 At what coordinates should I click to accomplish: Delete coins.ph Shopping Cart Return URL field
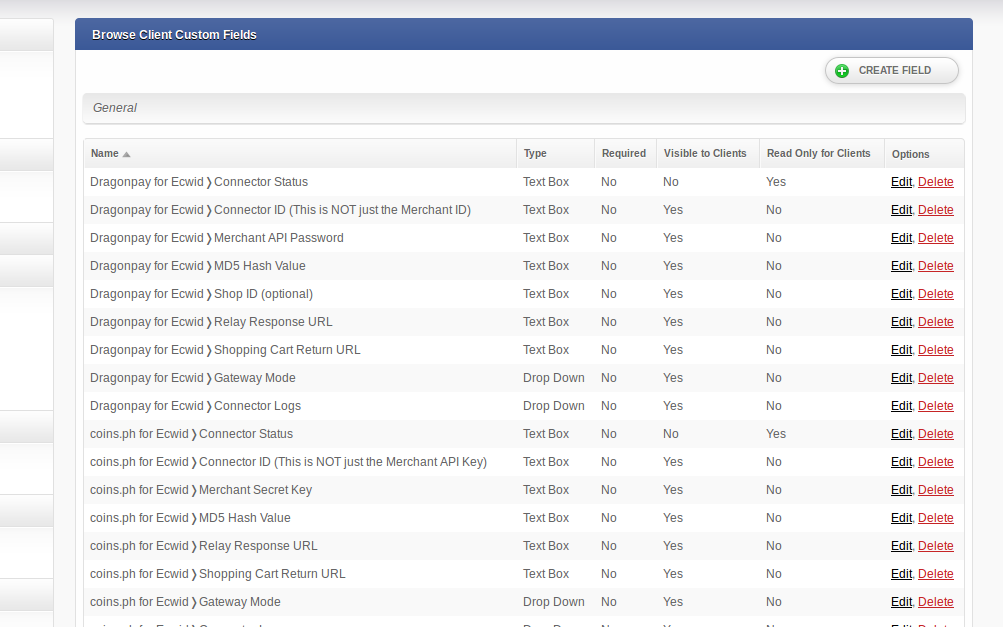(935, 574)
